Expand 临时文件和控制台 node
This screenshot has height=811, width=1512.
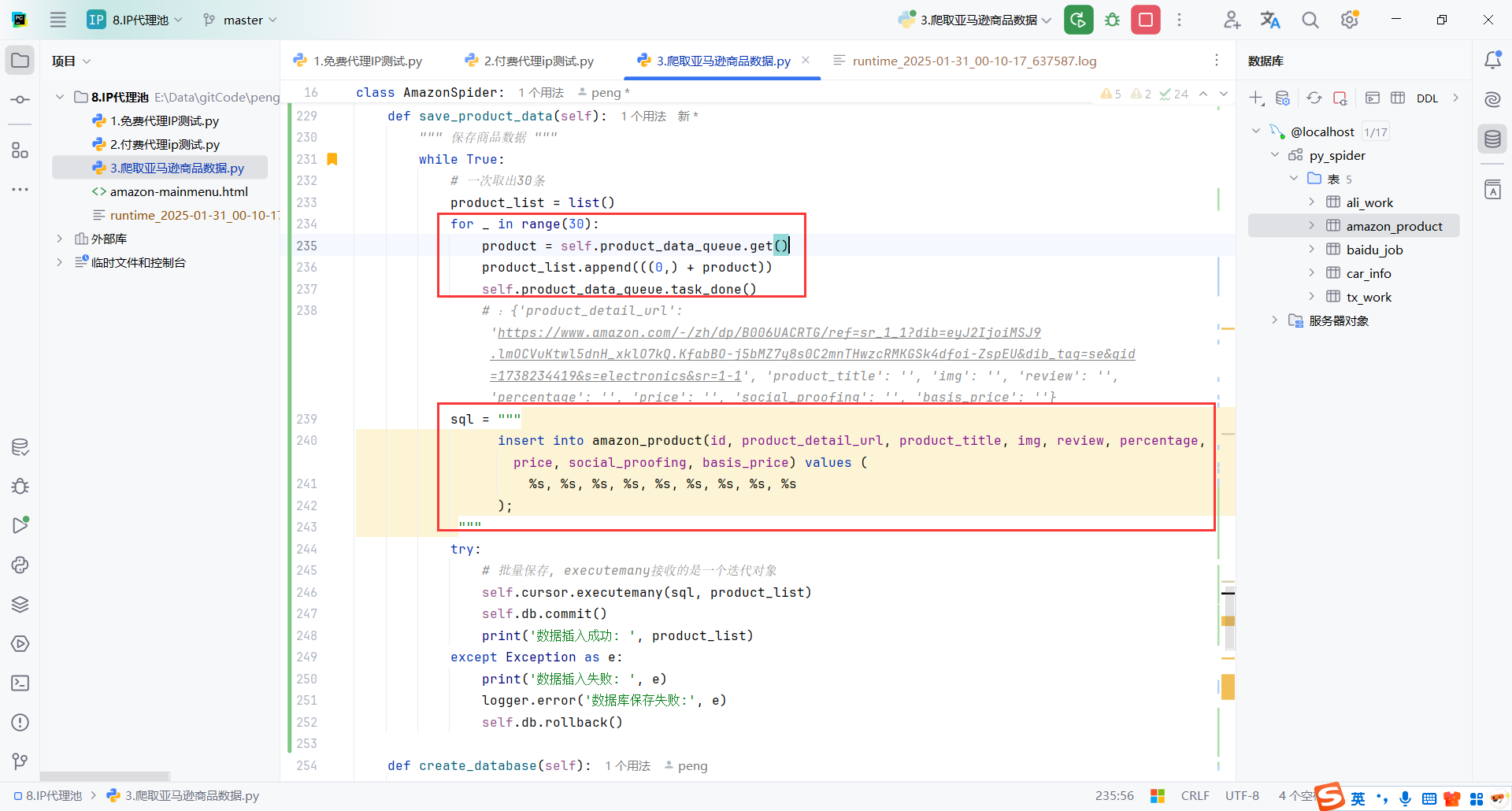60,262
